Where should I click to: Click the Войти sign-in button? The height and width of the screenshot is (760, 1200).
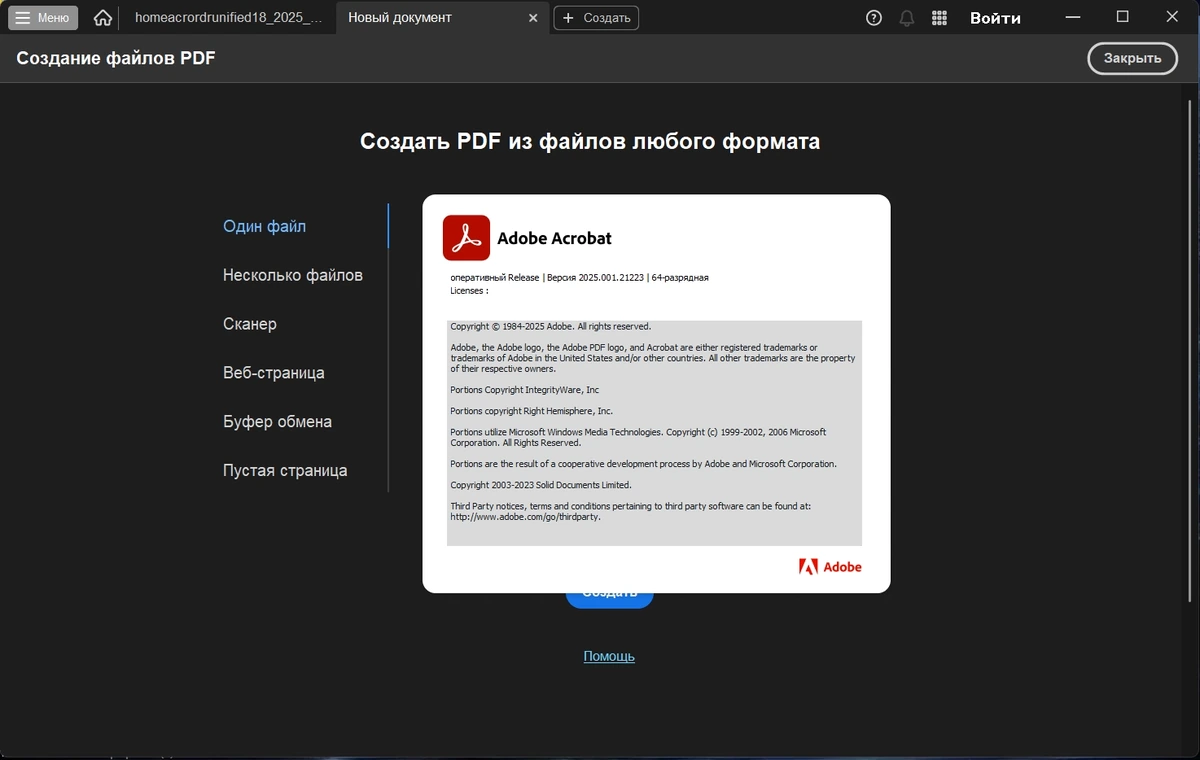point(995,18)
